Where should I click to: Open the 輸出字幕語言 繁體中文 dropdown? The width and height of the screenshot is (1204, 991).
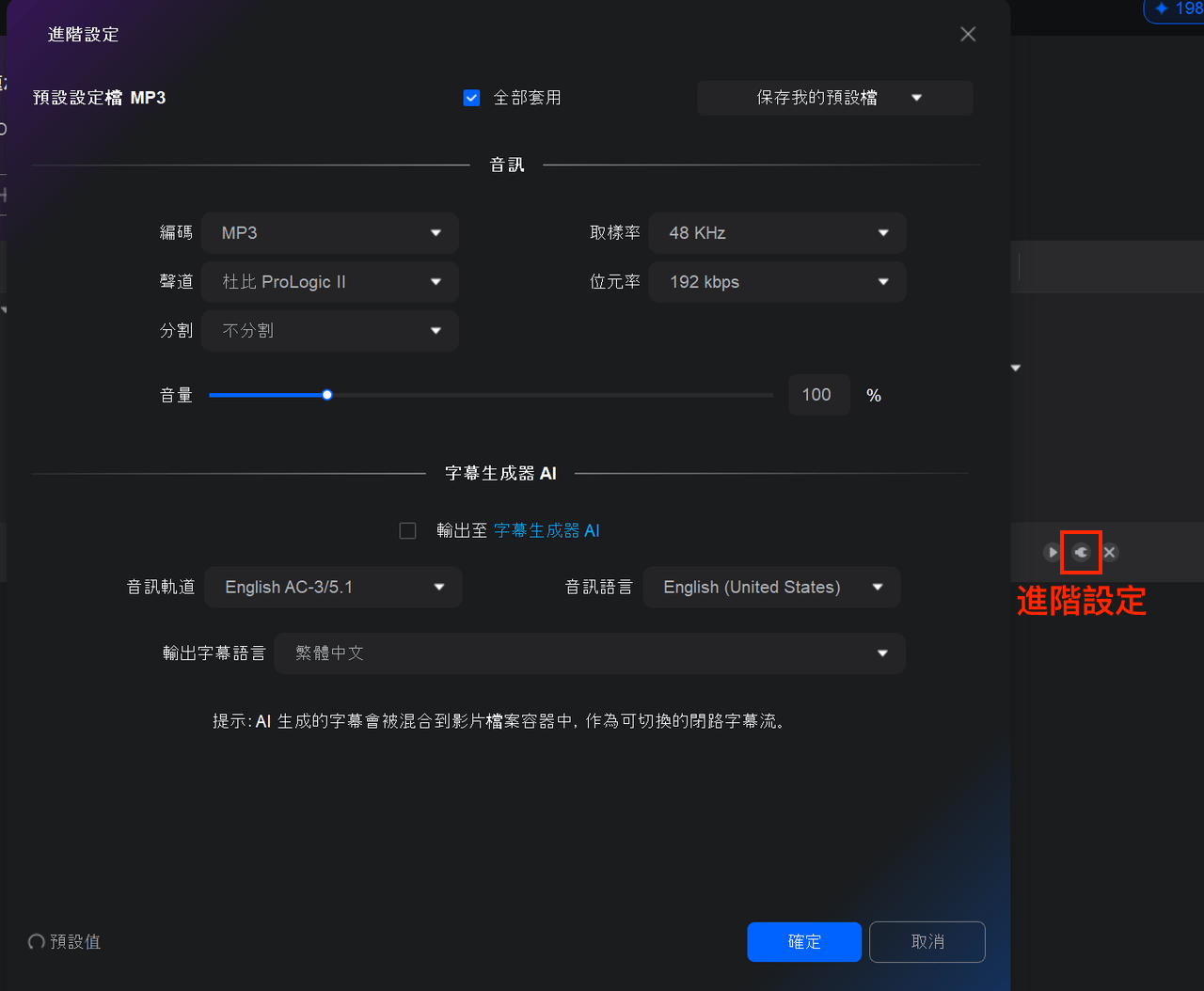[590, 653]
